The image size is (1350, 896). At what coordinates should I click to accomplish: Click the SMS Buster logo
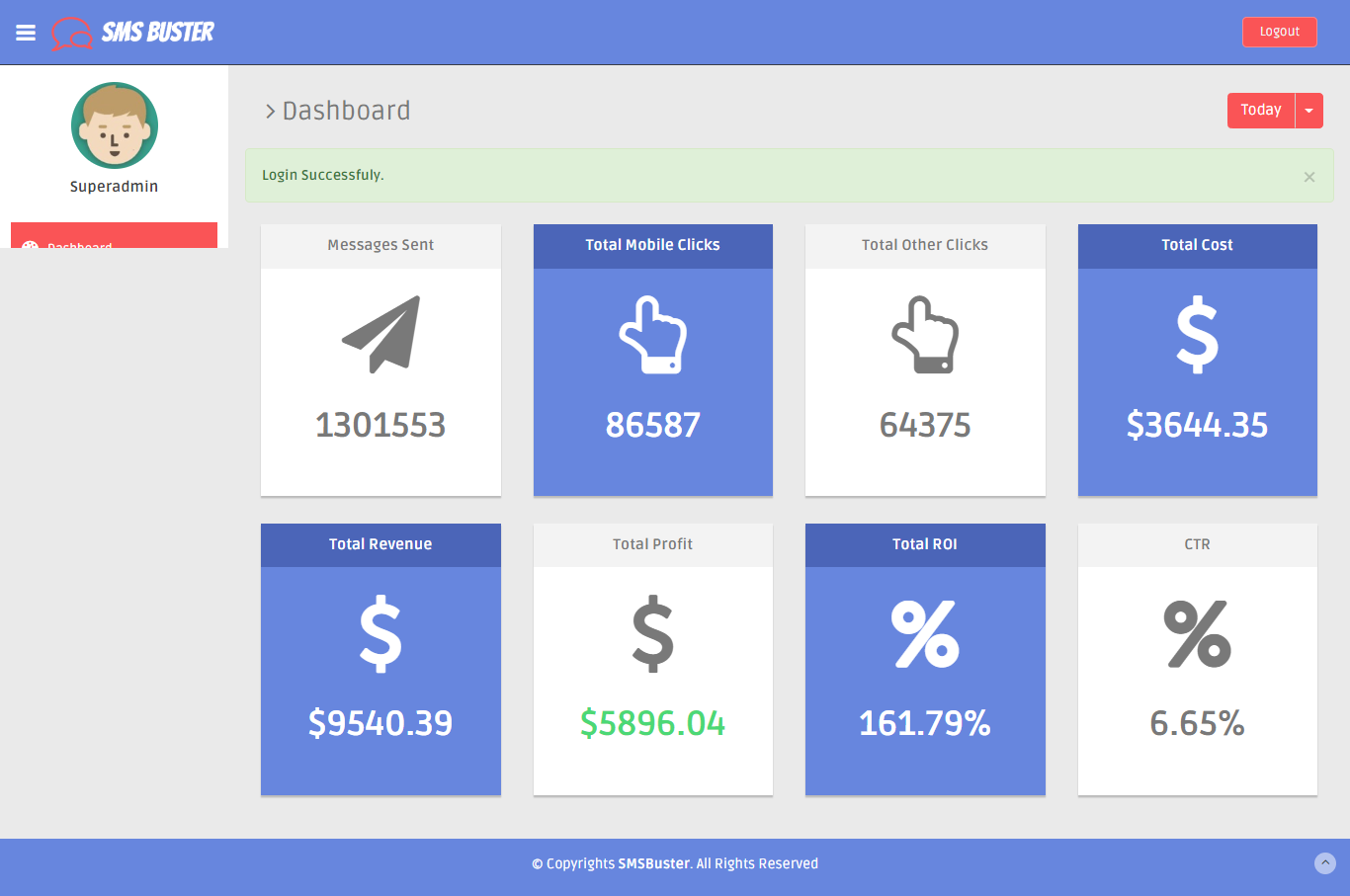[x=133, y=33]
